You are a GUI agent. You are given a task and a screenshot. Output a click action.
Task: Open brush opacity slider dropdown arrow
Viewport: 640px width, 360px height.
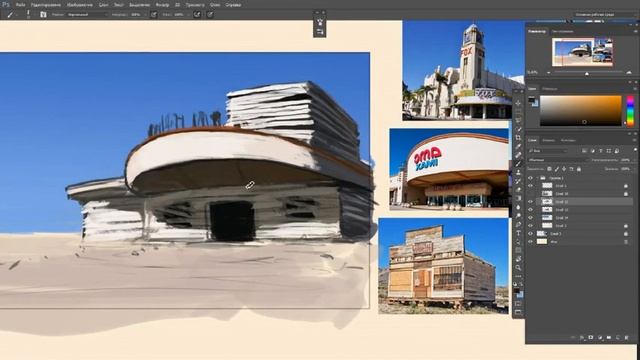coord(145,14)
